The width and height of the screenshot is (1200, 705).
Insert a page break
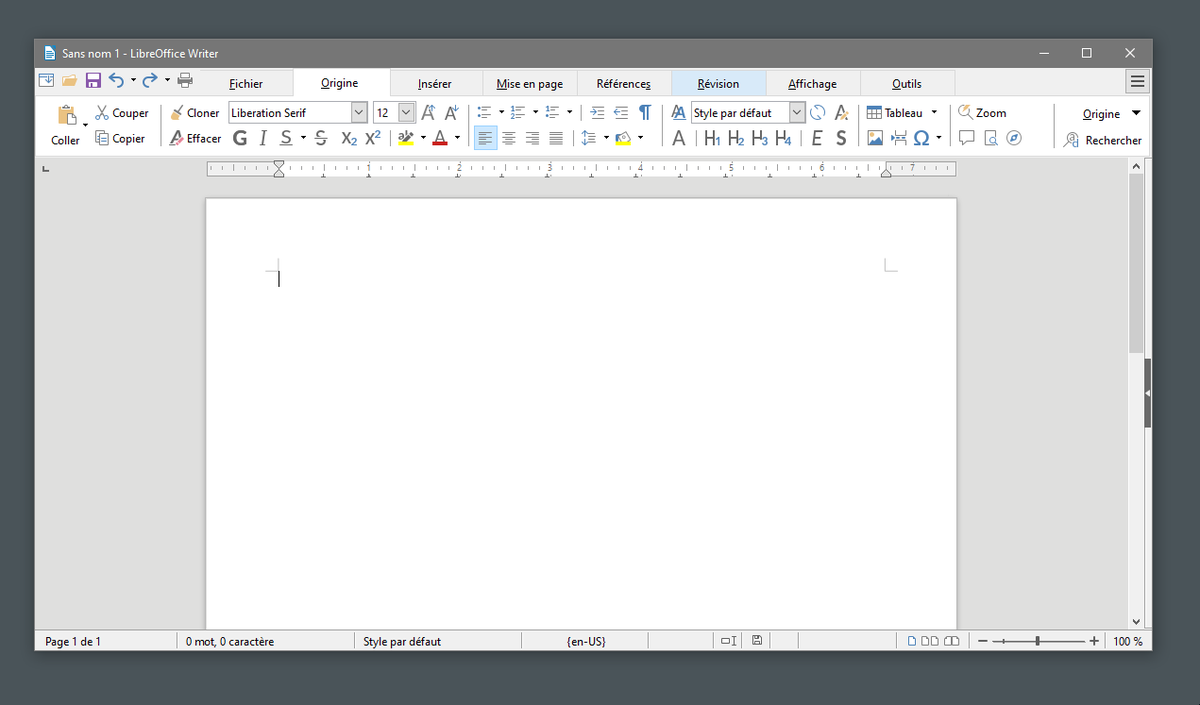coord(898,138)
